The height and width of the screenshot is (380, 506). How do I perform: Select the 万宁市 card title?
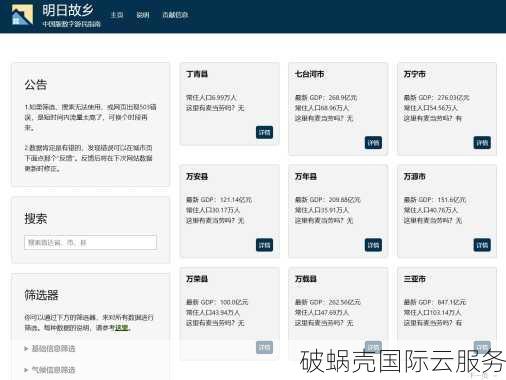tap(415, 74)
